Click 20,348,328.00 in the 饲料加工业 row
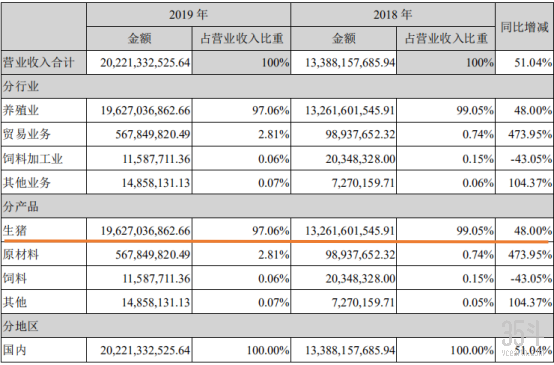The height and width of the screenshot is (365, 554). click(x=360, y=159)
